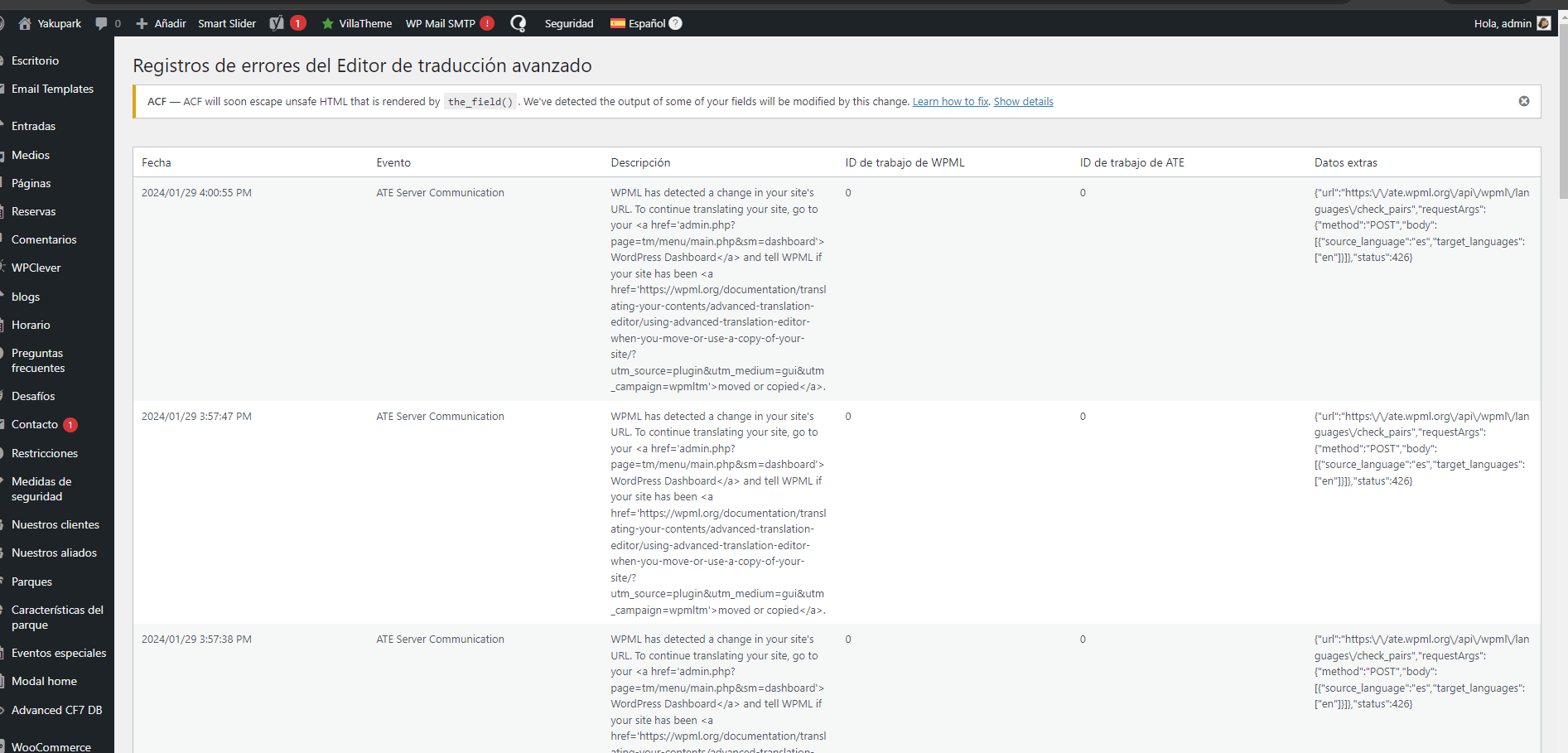Open Nuestros clientes in the sidebar
This screenshot has width=1568, height=753.
pos(57,524)
